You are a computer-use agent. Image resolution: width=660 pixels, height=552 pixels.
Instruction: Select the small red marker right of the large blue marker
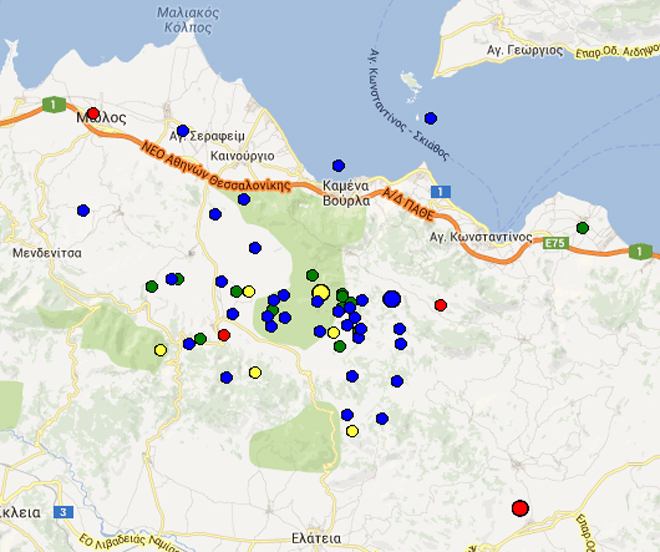pyautogui.click(x=440, y=305)
